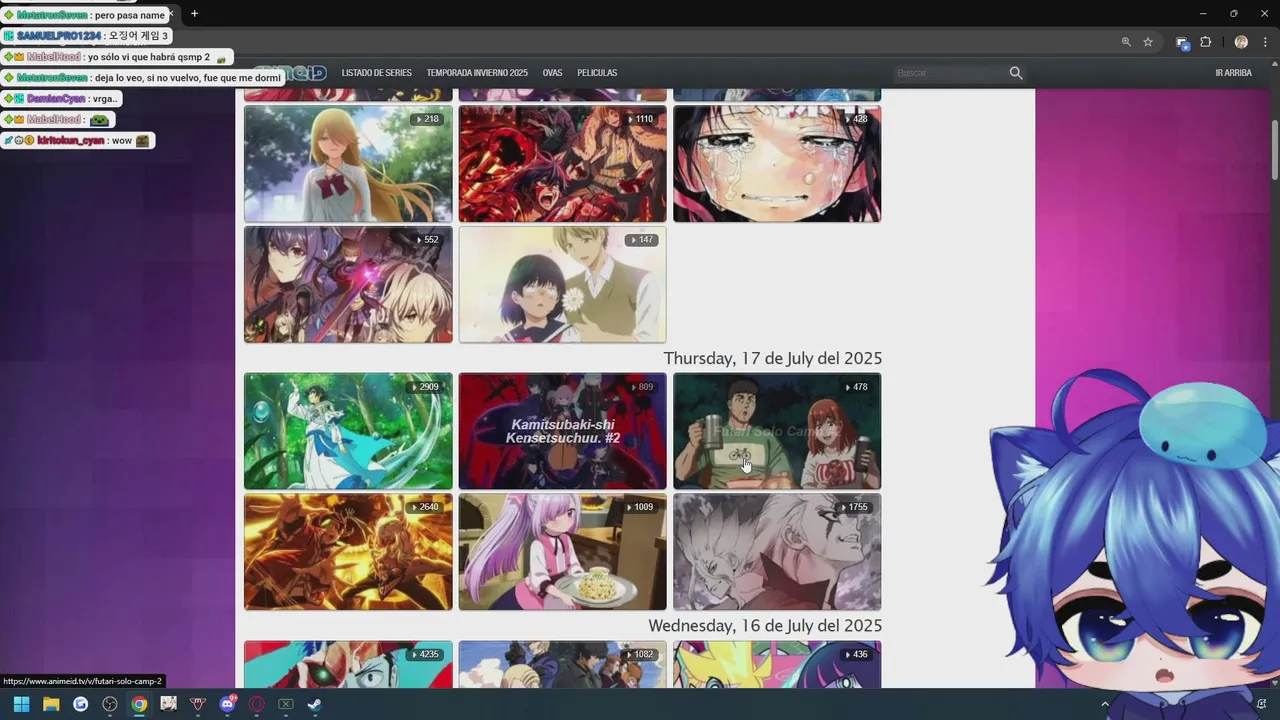Open Kamitsubaki-shi Kensetsuchuu #2 episode
Image resolution: width=1280 pixels, height=720 pixels.
pyautogui.click(x=562, y=431)
